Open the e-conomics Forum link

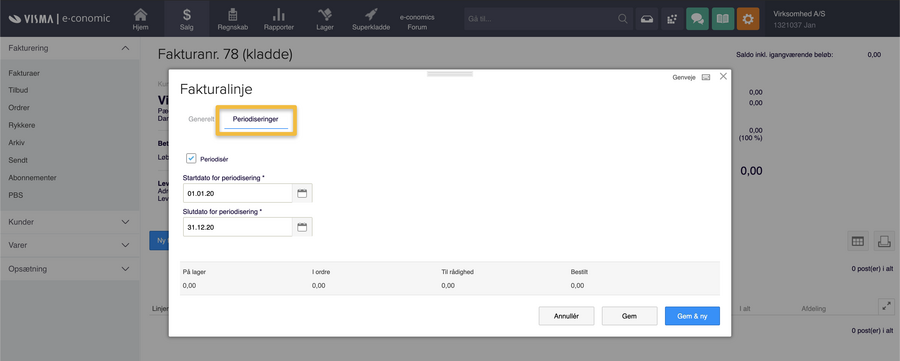pos(417,22)
